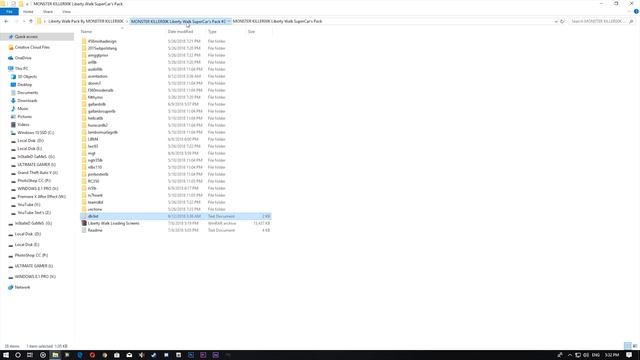Open the Windows Start menu
The image size is (640, 360).
(6, 355)
